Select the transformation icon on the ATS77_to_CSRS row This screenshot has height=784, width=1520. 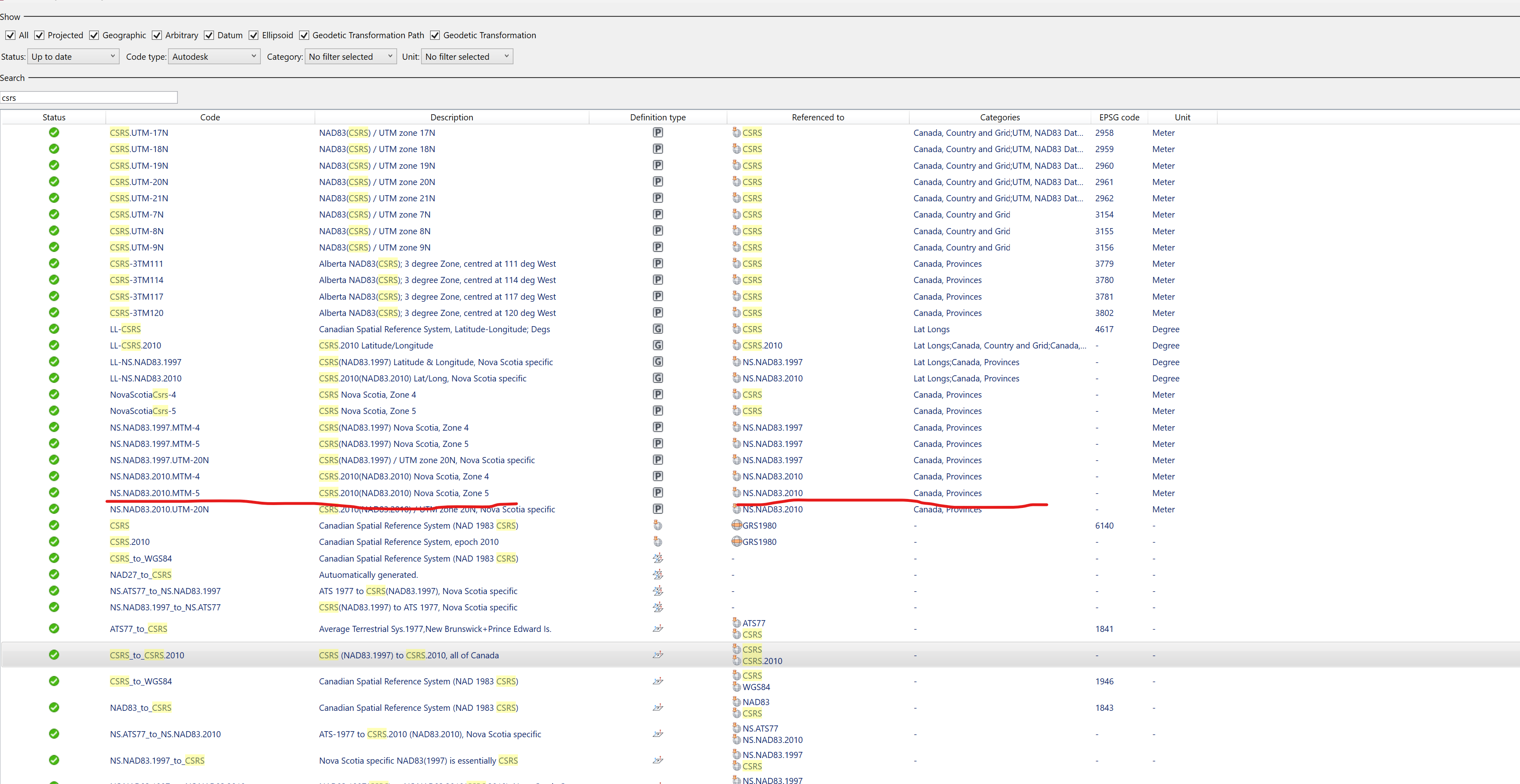pyautogui.click(x=658, y=629)
